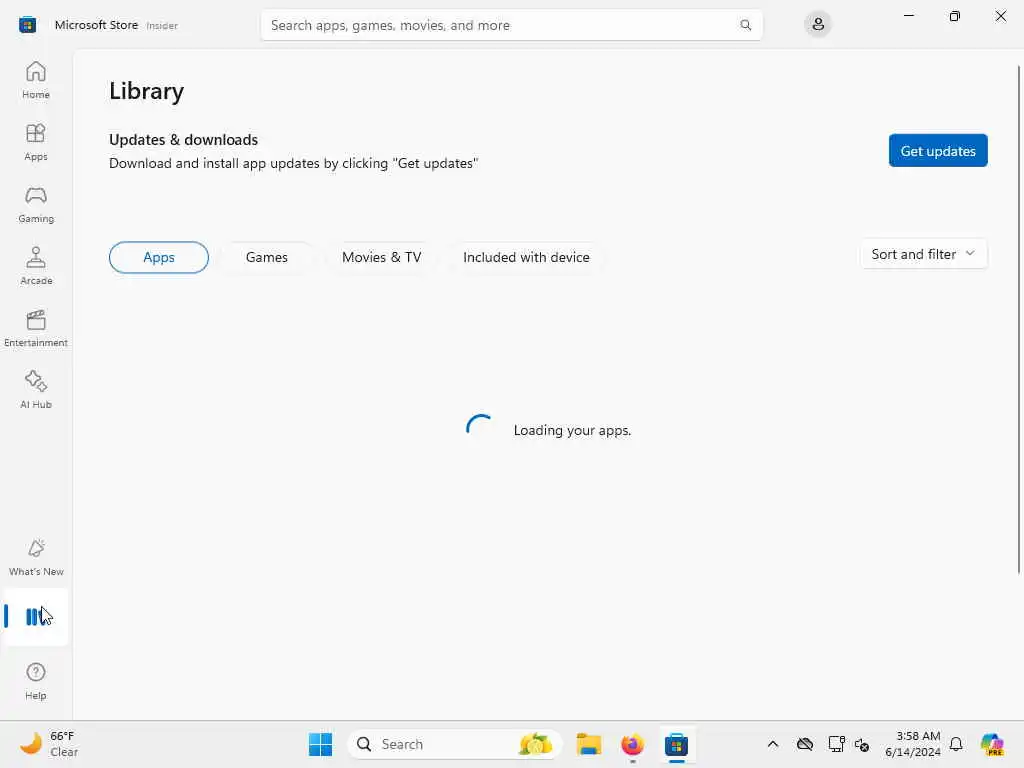Open Help from the sidebar
The height and width of the screenshot is (768, 1024).
(x=36, y=681)
